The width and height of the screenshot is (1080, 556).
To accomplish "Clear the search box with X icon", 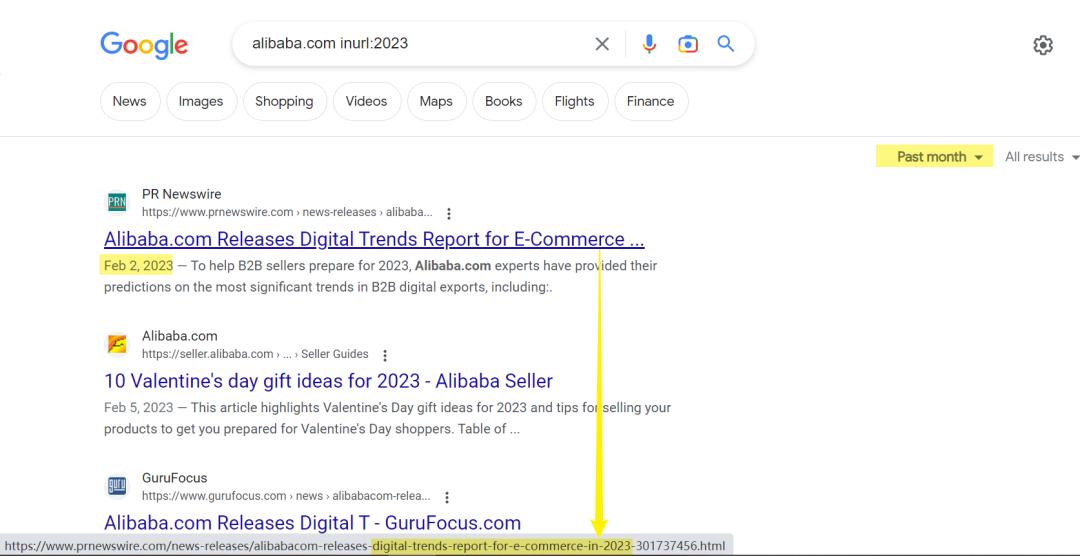I will point(602,44).
